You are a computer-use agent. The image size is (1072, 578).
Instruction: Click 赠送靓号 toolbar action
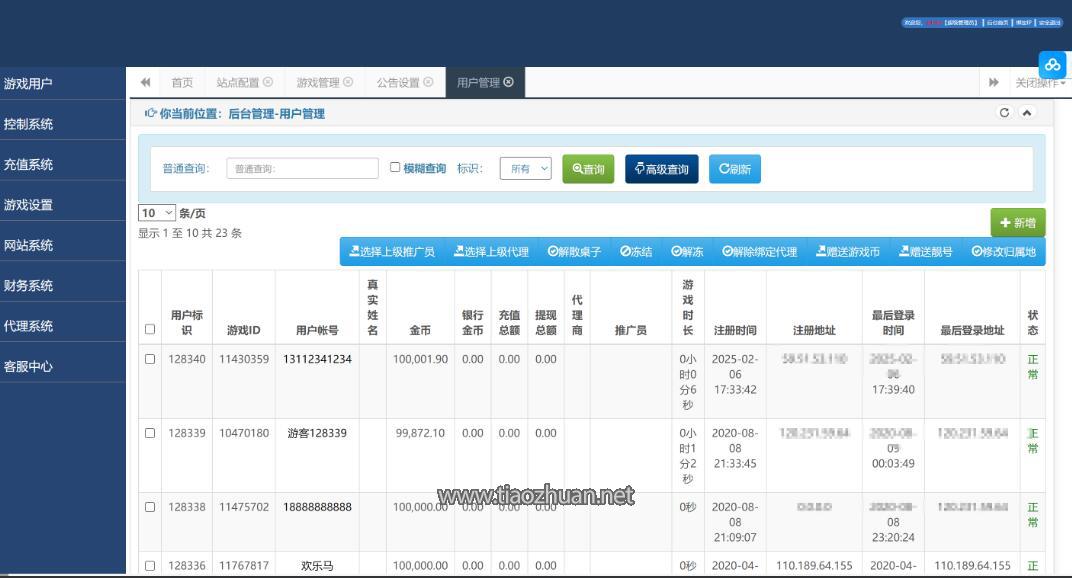926,252
